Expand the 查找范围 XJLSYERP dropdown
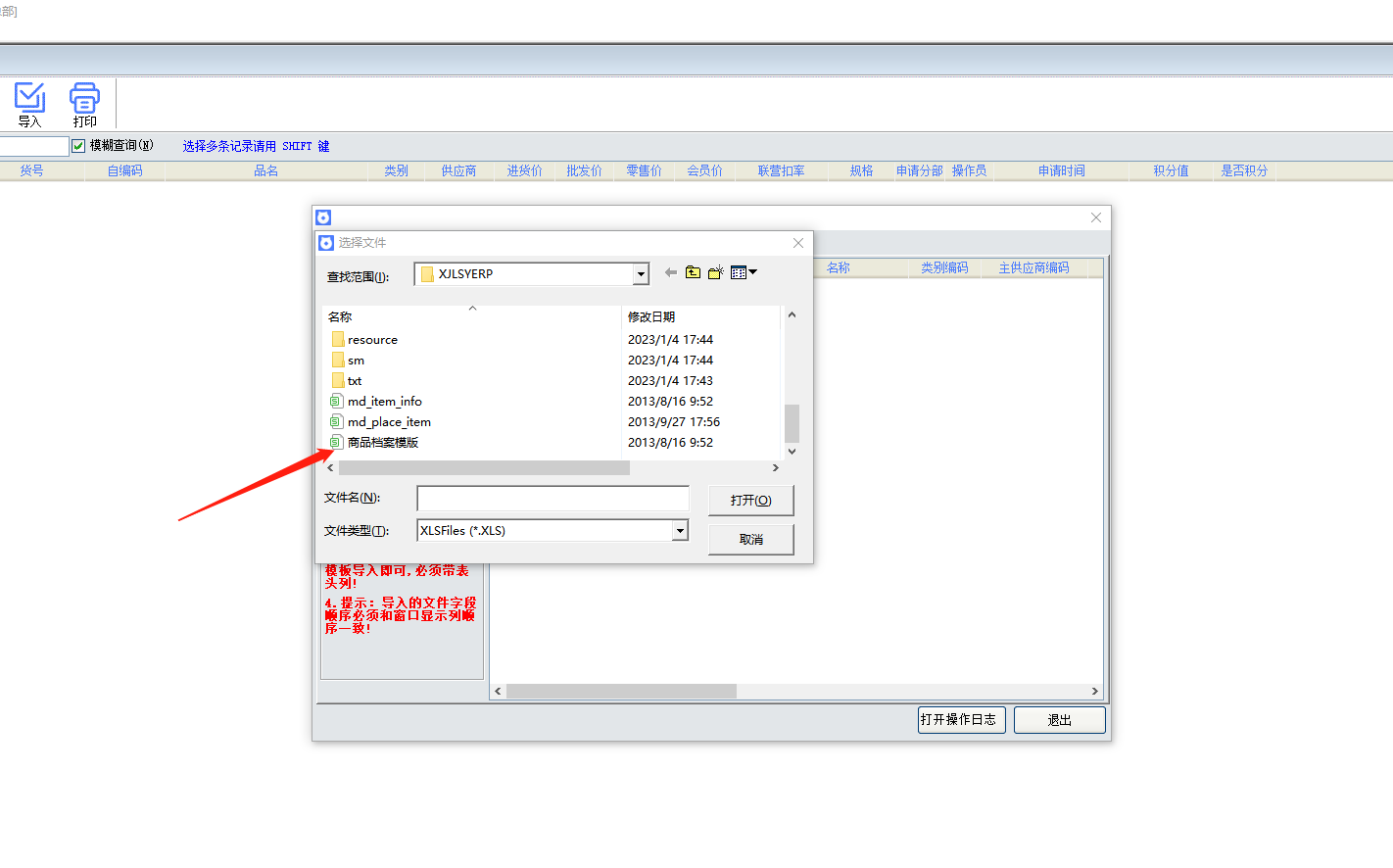The height and width of the screenshot is (868, 1393). tap(641, 274)
